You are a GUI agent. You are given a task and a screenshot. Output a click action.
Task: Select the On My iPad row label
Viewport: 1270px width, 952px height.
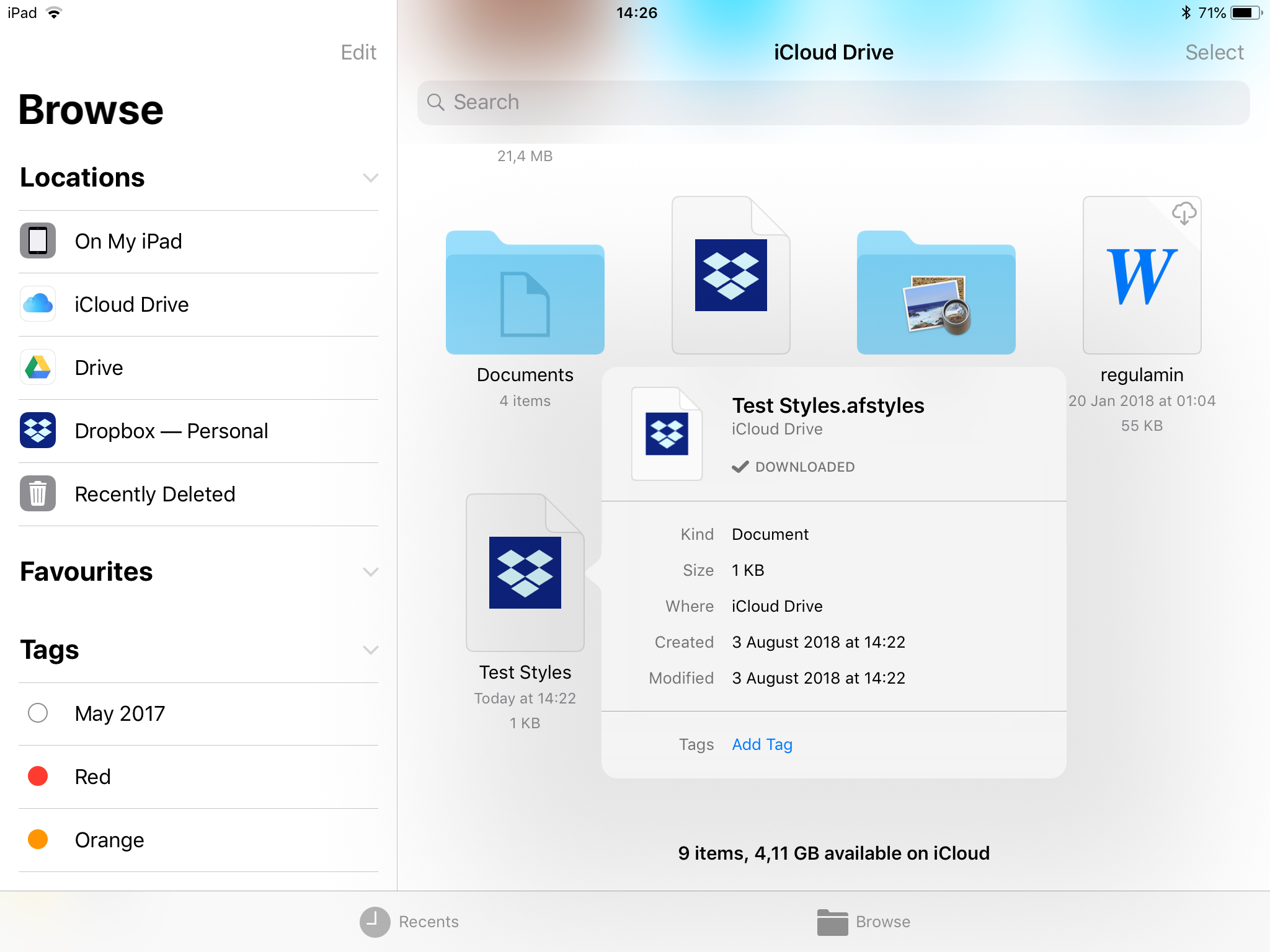[x=128, y=241]
